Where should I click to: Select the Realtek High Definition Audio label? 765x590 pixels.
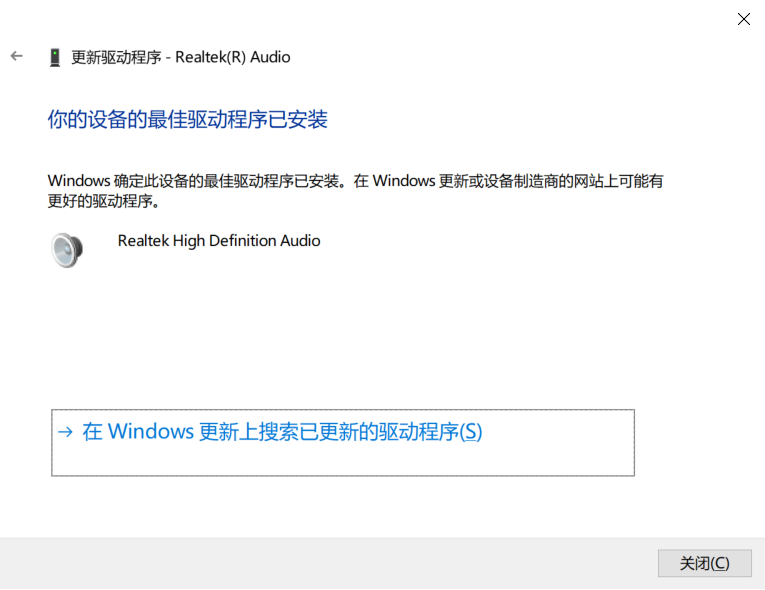pos(218,241)
